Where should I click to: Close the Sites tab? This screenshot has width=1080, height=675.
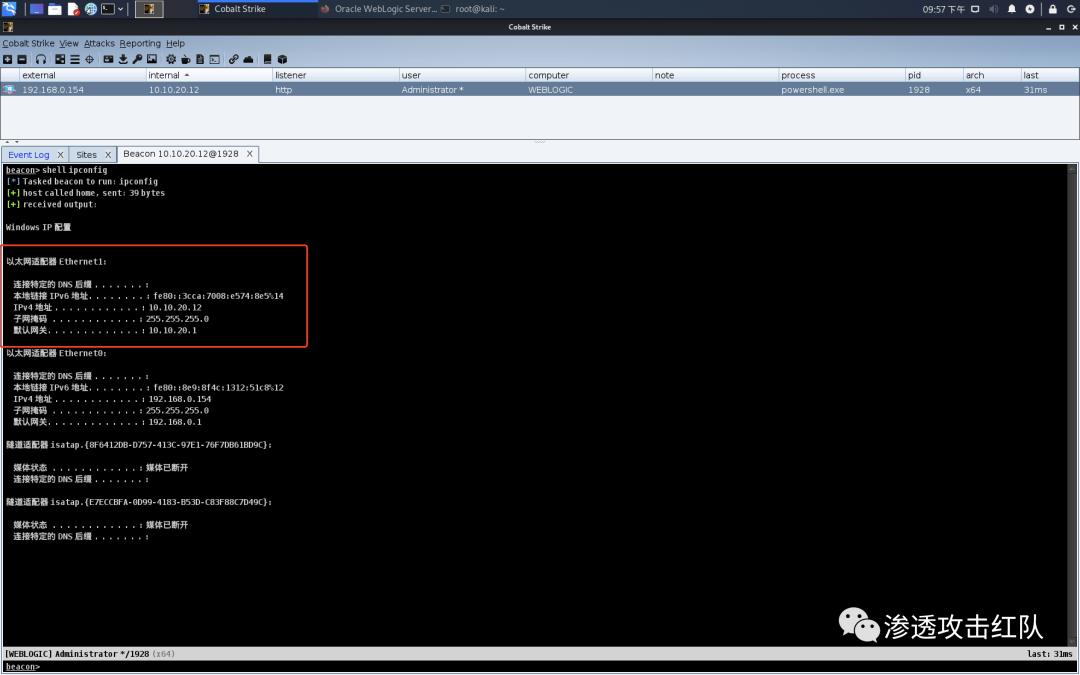[x=107, y=155]
